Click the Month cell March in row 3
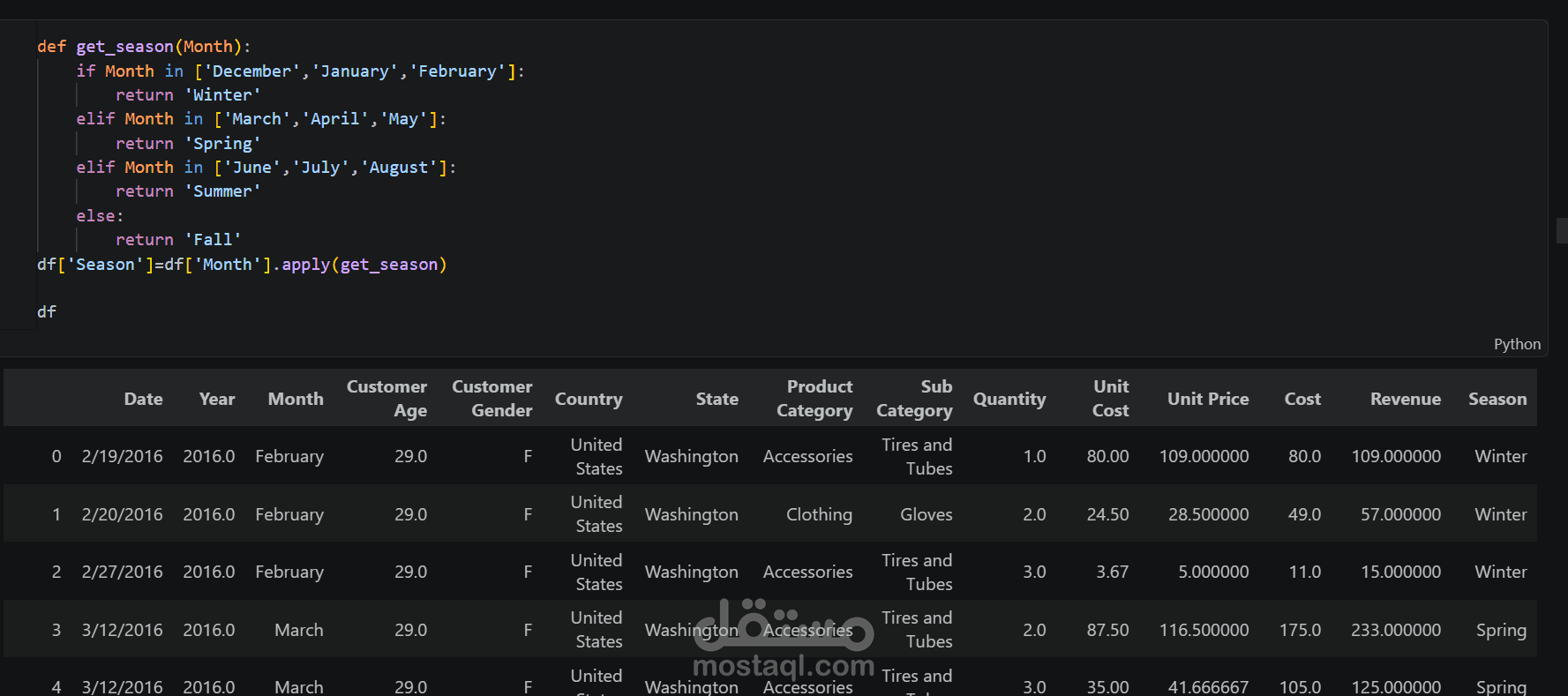This screenshot has width=1568, height=696. 298,630
